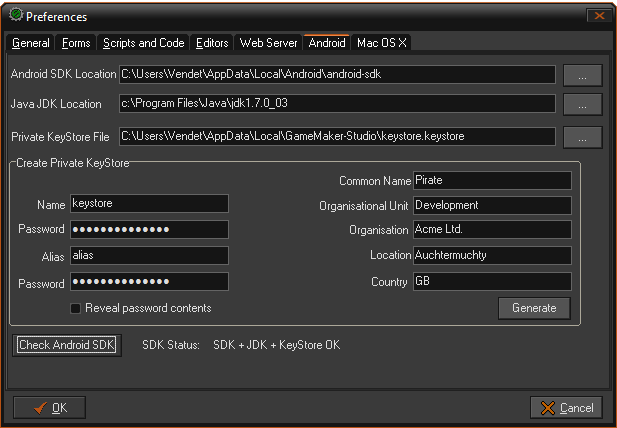
Task: Click the Country field showing GB
Action: click(x=491, y=282)
